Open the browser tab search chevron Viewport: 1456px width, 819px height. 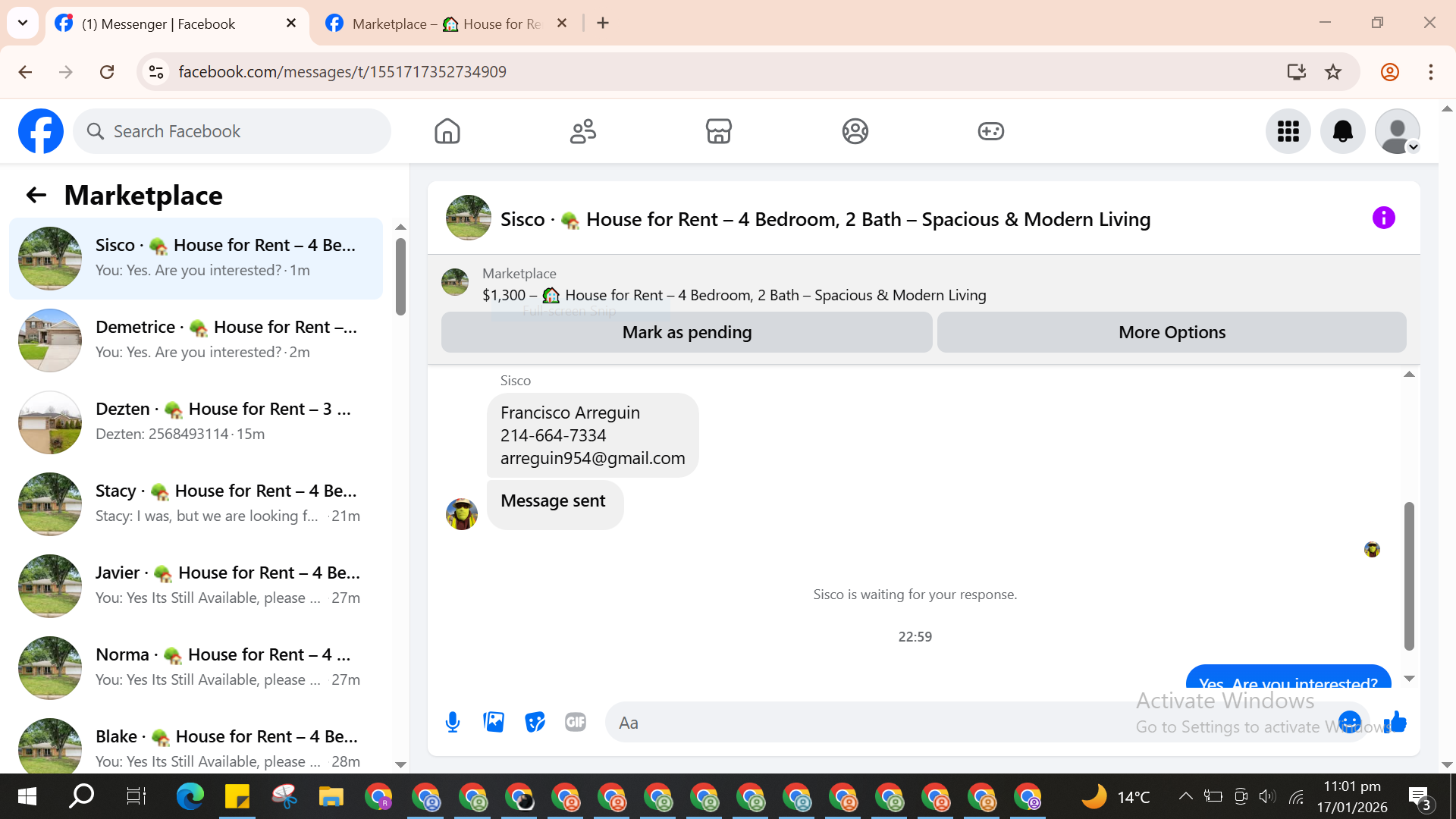(x=23, y=23)
